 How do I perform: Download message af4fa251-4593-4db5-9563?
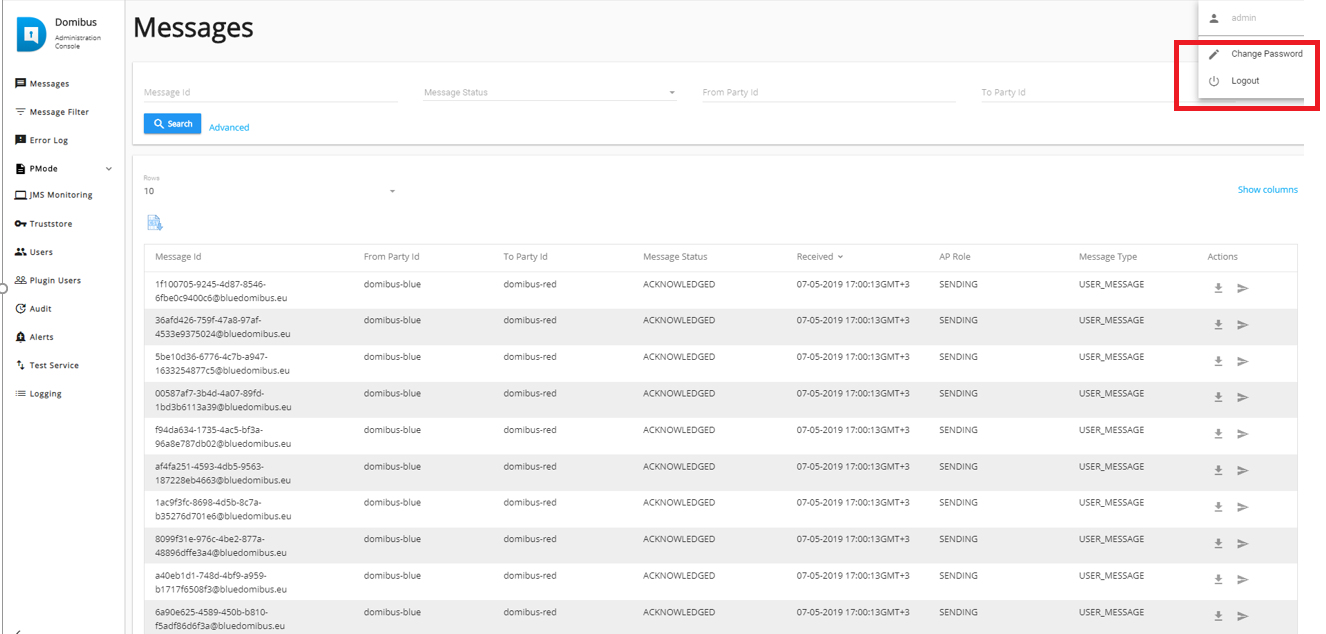coord(1218,470)
